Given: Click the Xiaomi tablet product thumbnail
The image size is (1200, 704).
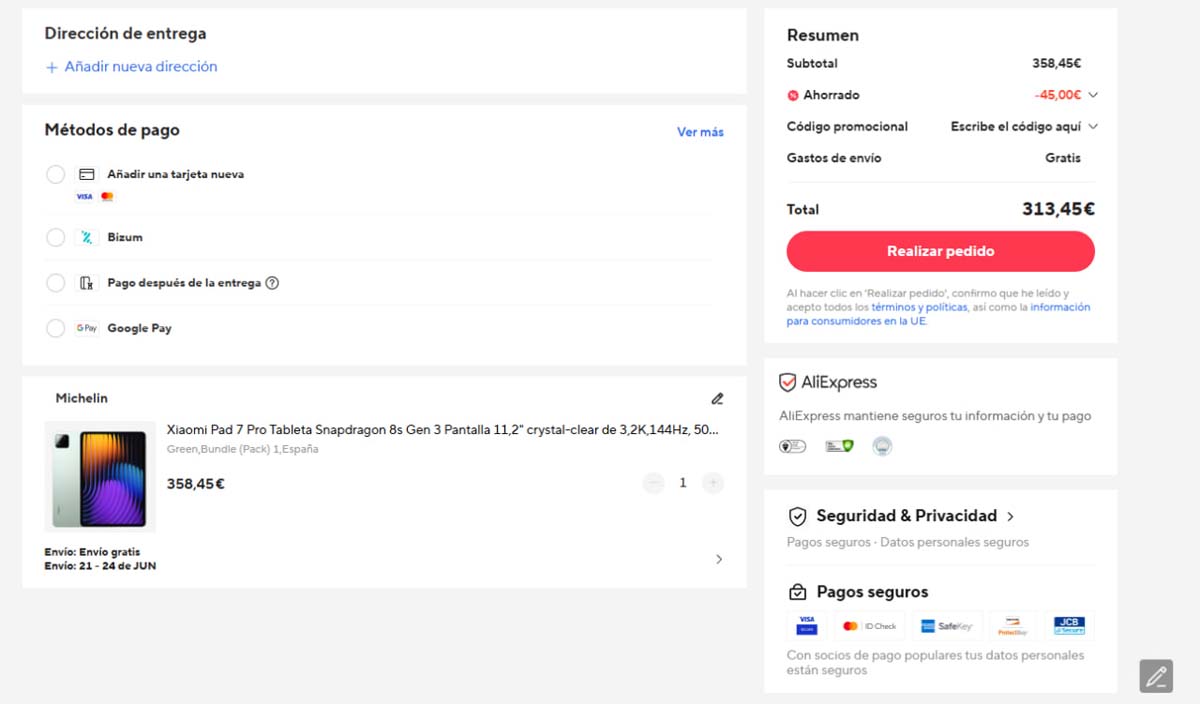Looking at the screenshot, I should pos(100,476).
